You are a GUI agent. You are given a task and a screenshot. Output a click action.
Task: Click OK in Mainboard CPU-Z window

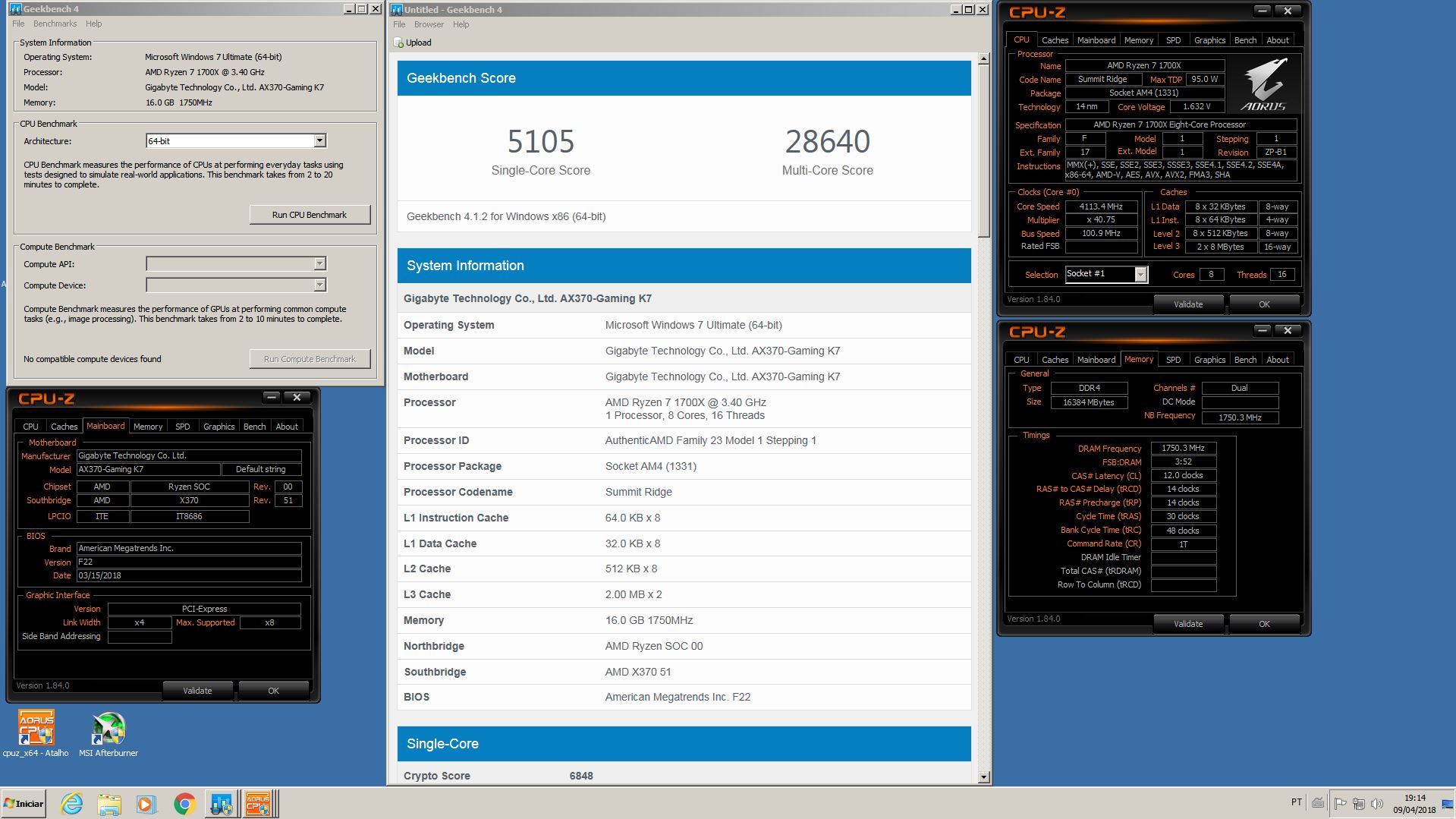pyautogui.click(x=273, y=691)
